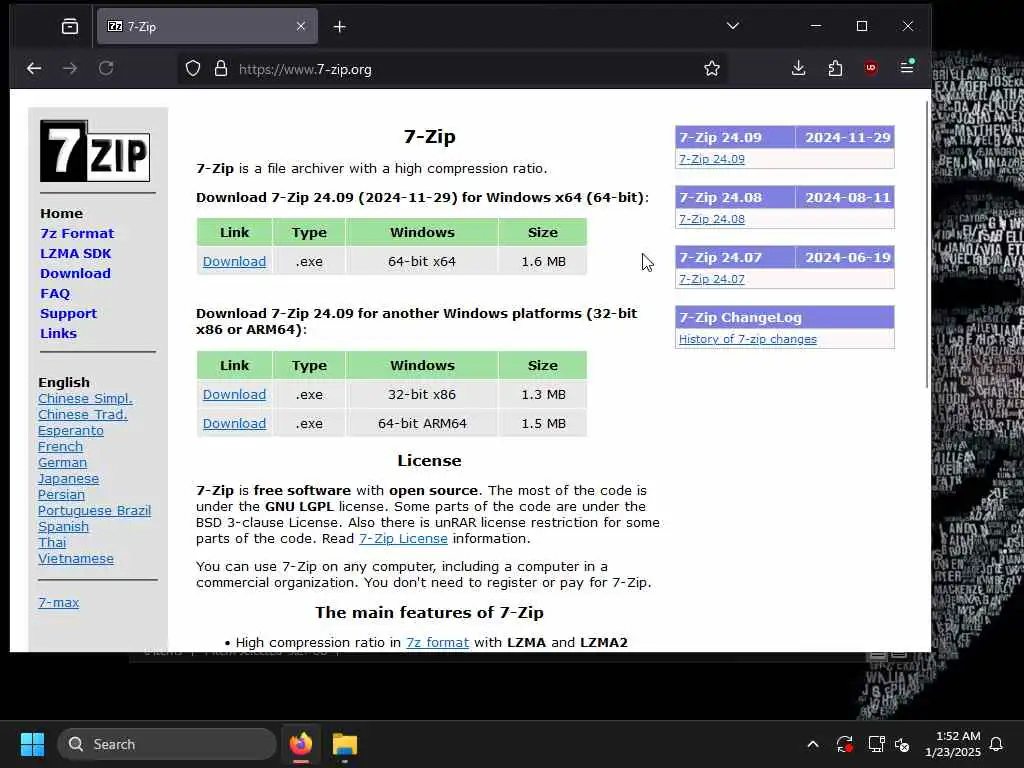Open the notifications bell icon
The width and height of the screenshot is (1024, 768).
(997, 744)
